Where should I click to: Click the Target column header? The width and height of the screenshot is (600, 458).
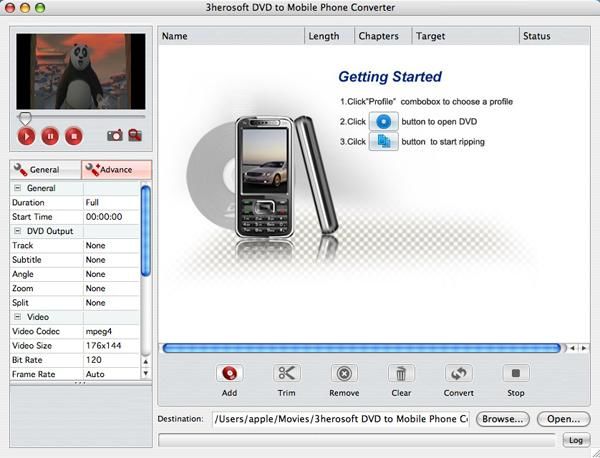pos(465,36)
